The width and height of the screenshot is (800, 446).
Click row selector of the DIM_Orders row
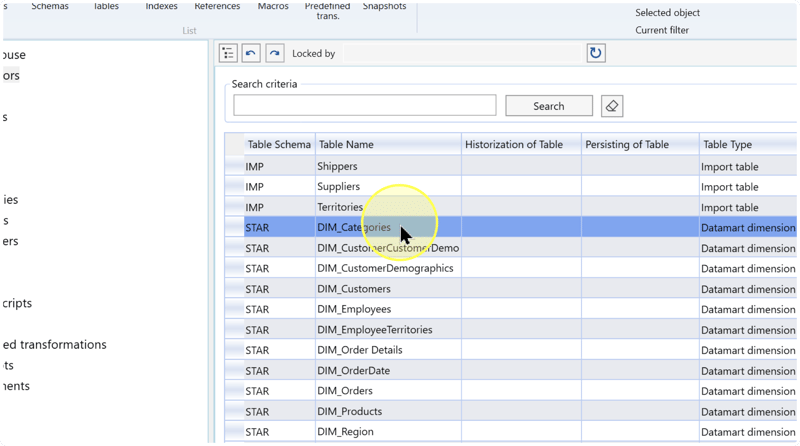234,391
